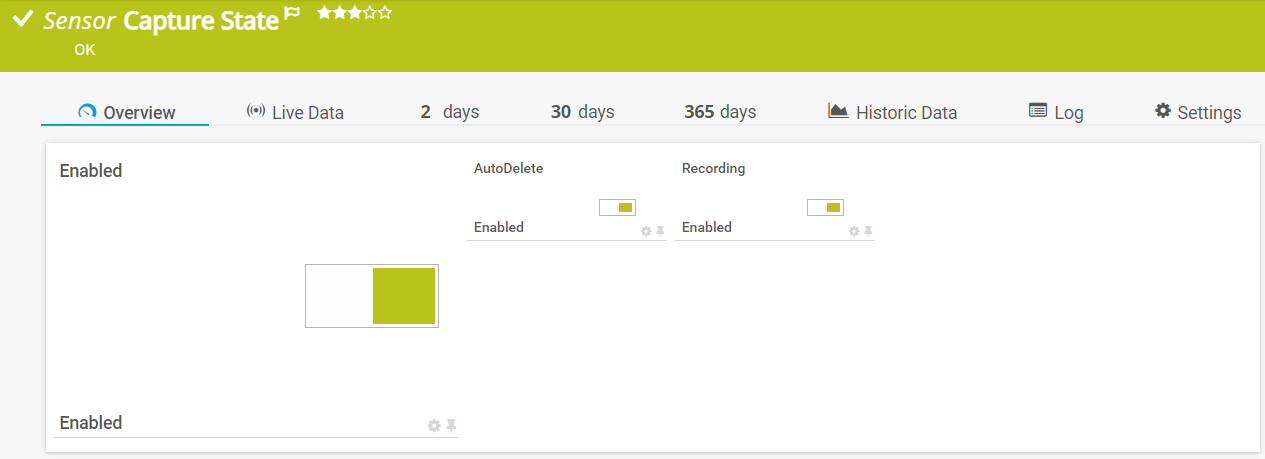The height and width of the screenshot is (459, 1265).
Task: Pin the AutoDelete channel gauge
Action: click(x=660, y=231)
